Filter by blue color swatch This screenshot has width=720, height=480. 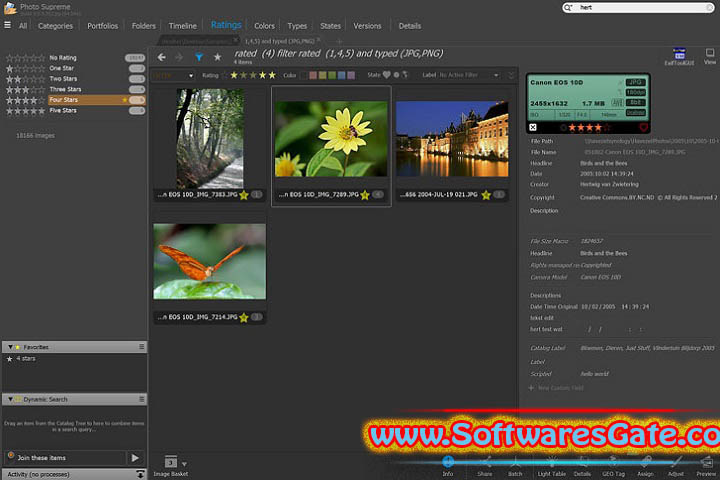341,75
